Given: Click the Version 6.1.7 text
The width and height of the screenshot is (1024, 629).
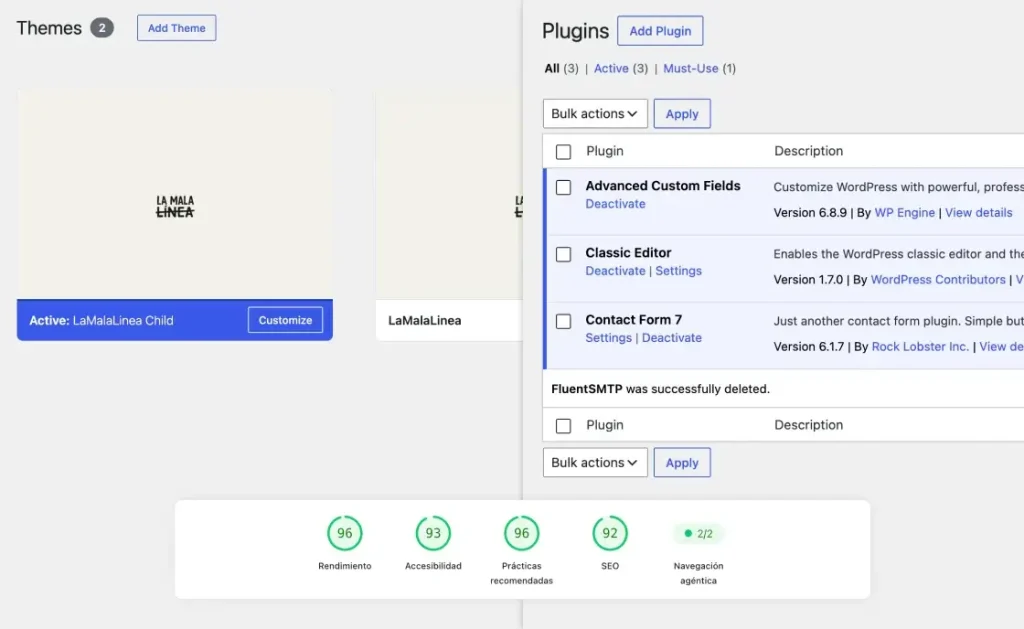Looking at the screenshot, I should (x=808, y=347).
